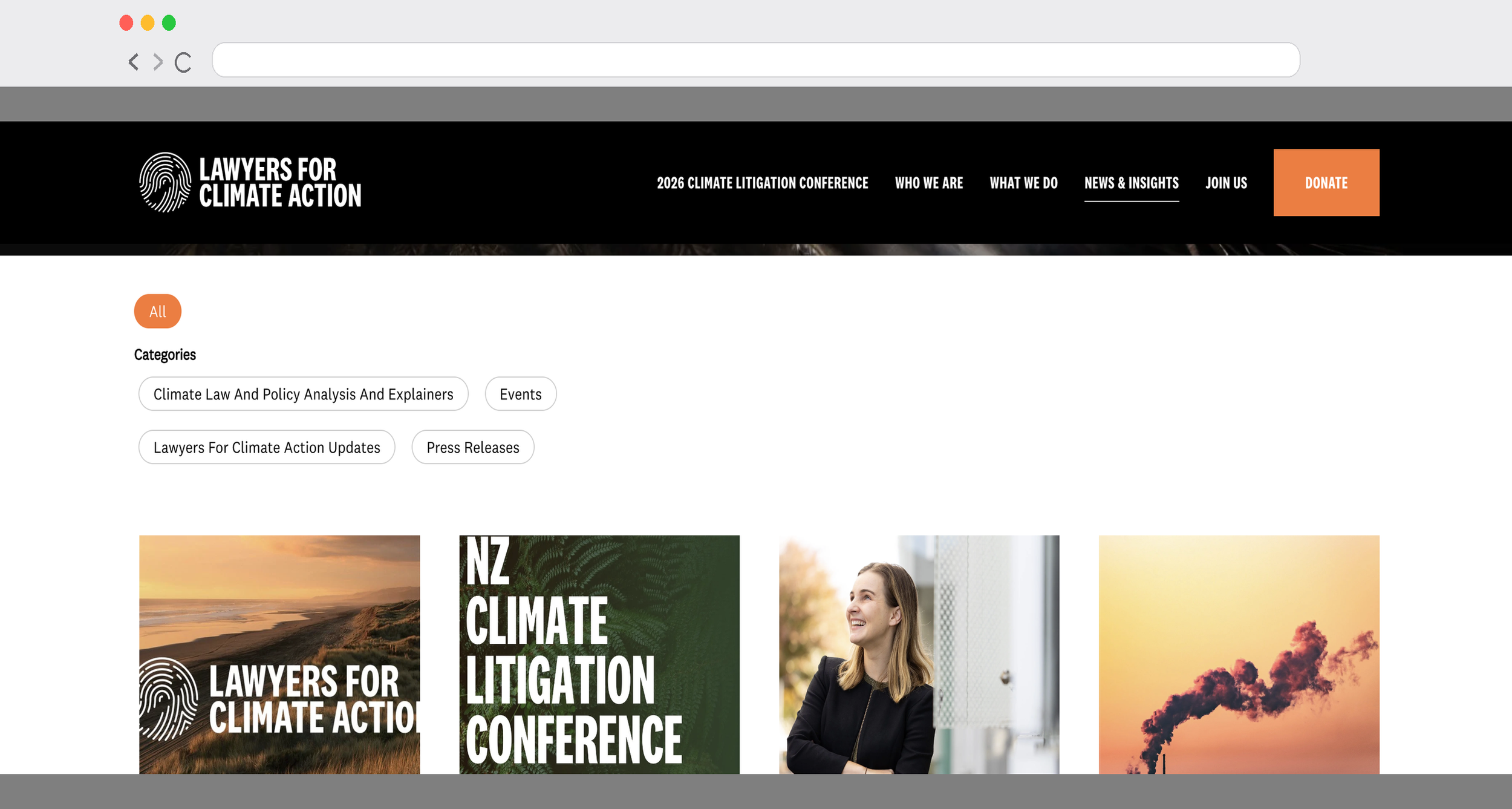Click the browser forward arrow
This screenshot has width=1512, height=809.
158,62
